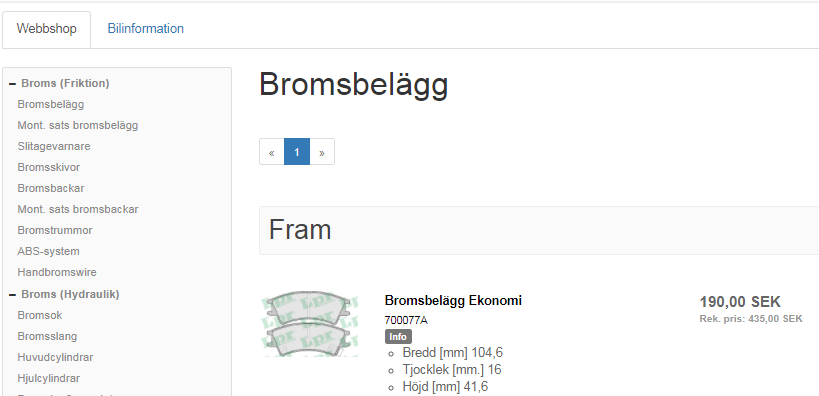The height and width of the screenshot is (396, 819).
Task: Switch to the Bilinformation tab
Action: pos(146,29)
